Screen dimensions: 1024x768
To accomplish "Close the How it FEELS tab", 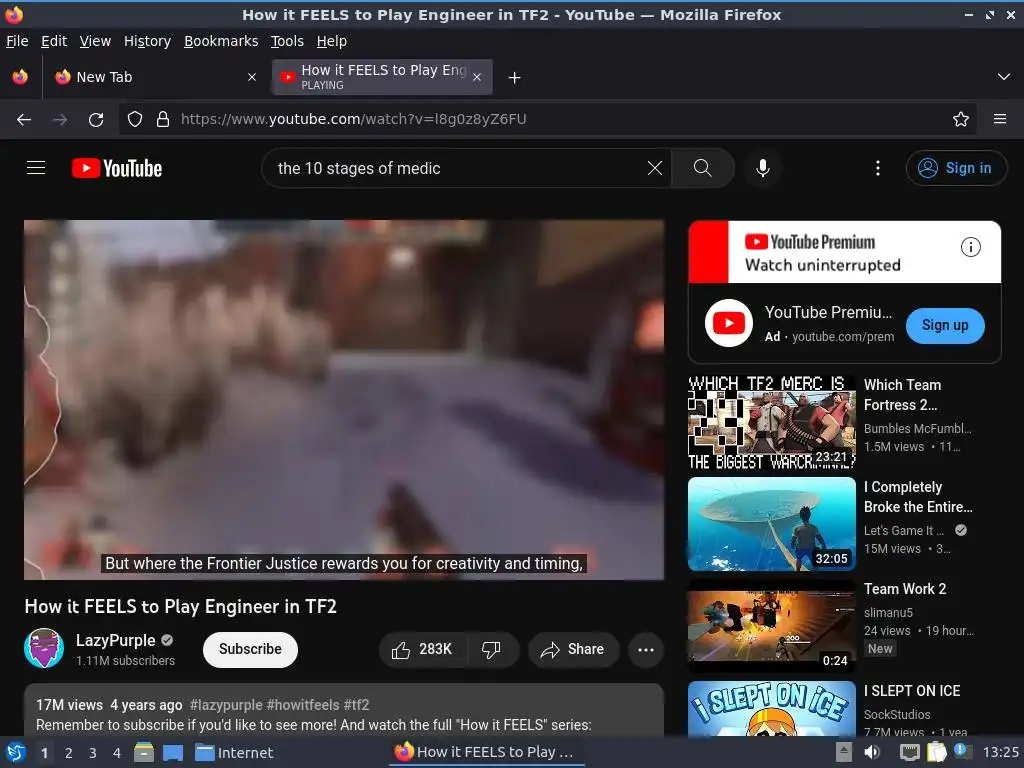I will click(x=477, y=77).
